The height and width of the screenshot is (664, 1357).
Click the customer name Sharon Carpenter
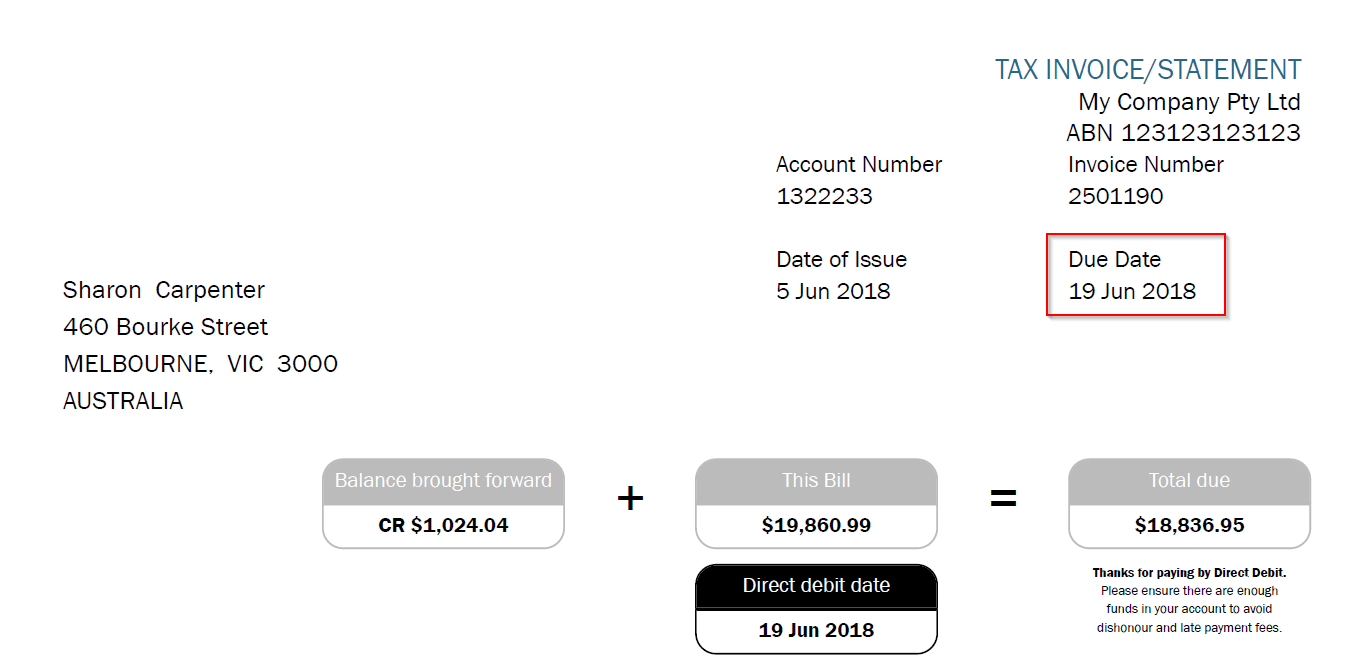pos(164,290)
